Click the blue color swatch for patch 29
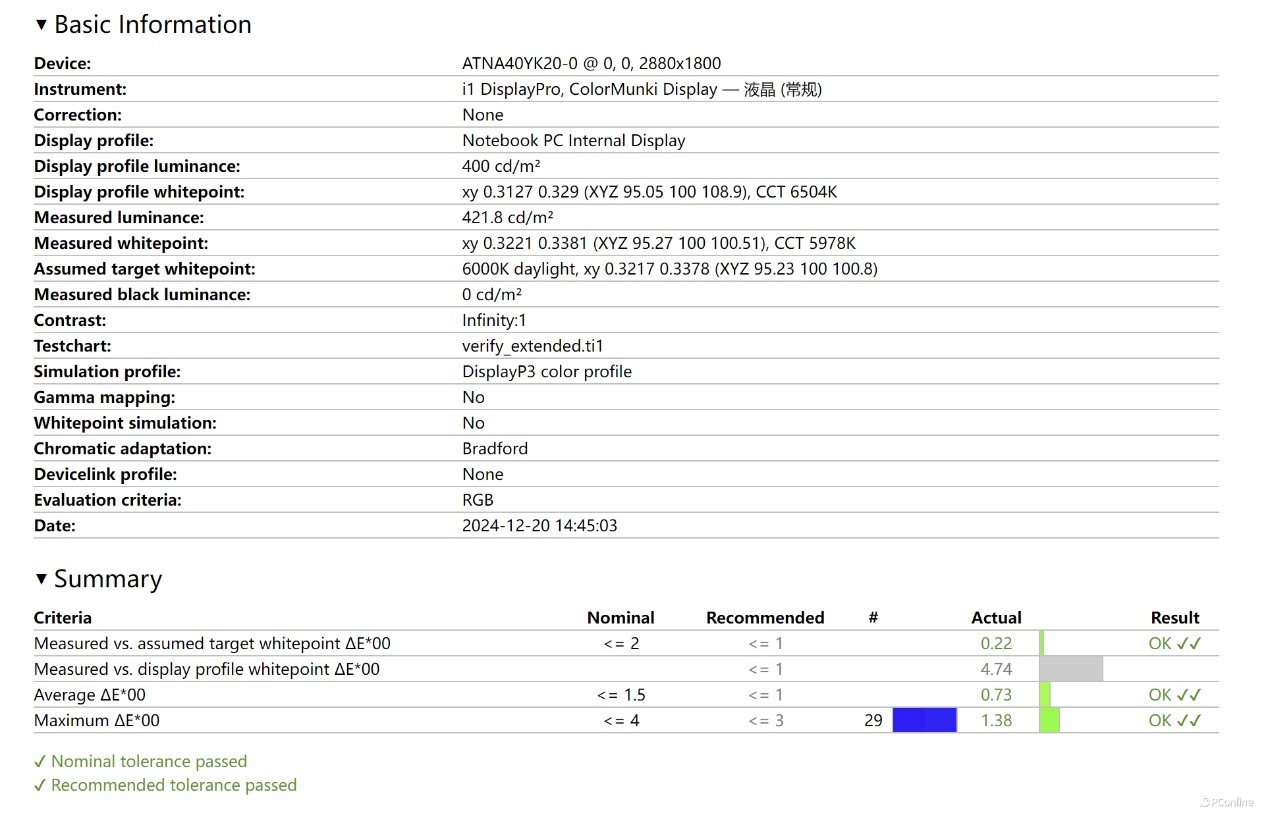This screenshot has height=821, width=1268. [x=924, y=720]
